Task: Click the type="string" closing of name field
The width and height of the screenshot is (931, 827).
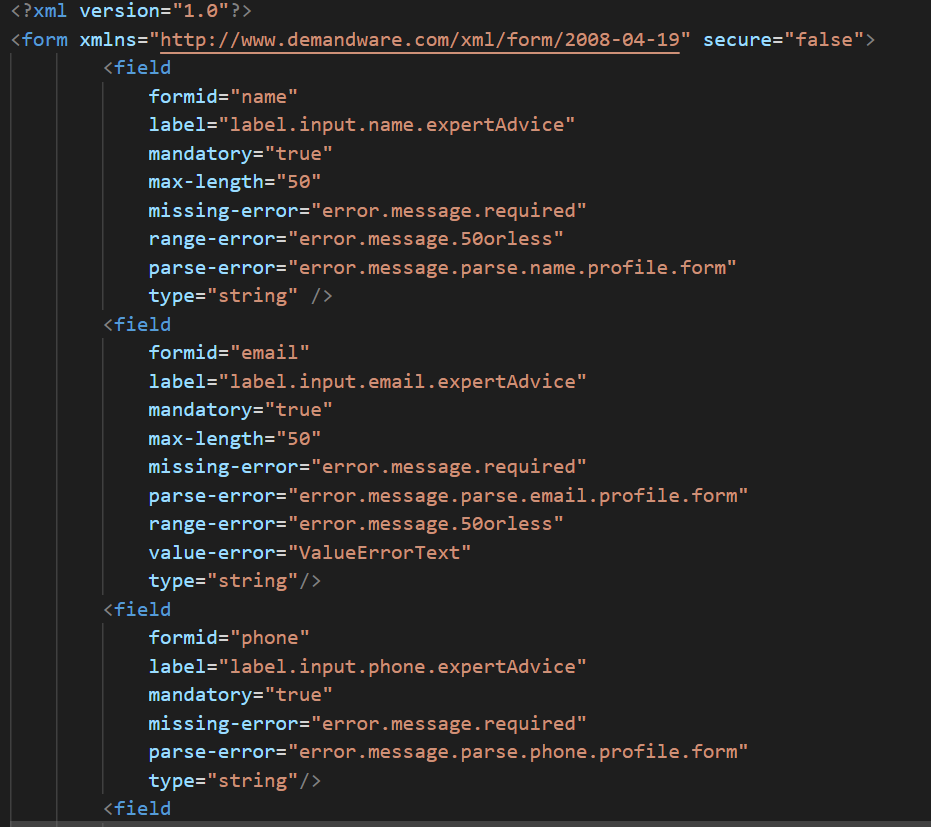Action: point(240,296)
